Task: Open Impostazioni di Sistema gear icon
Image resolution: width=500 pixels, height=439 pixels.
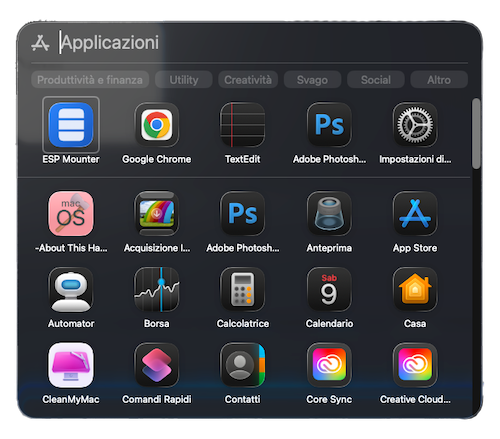Action: pyautogui.click(x=415, y=125)
